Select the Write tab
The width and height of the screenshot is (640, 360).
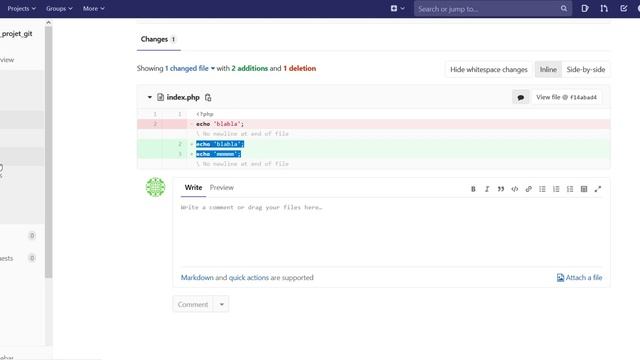click(193, 188)
